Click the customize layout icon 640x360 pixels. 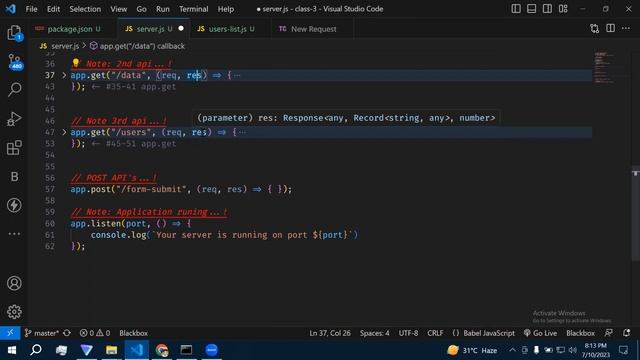click(x=563, y=9)
